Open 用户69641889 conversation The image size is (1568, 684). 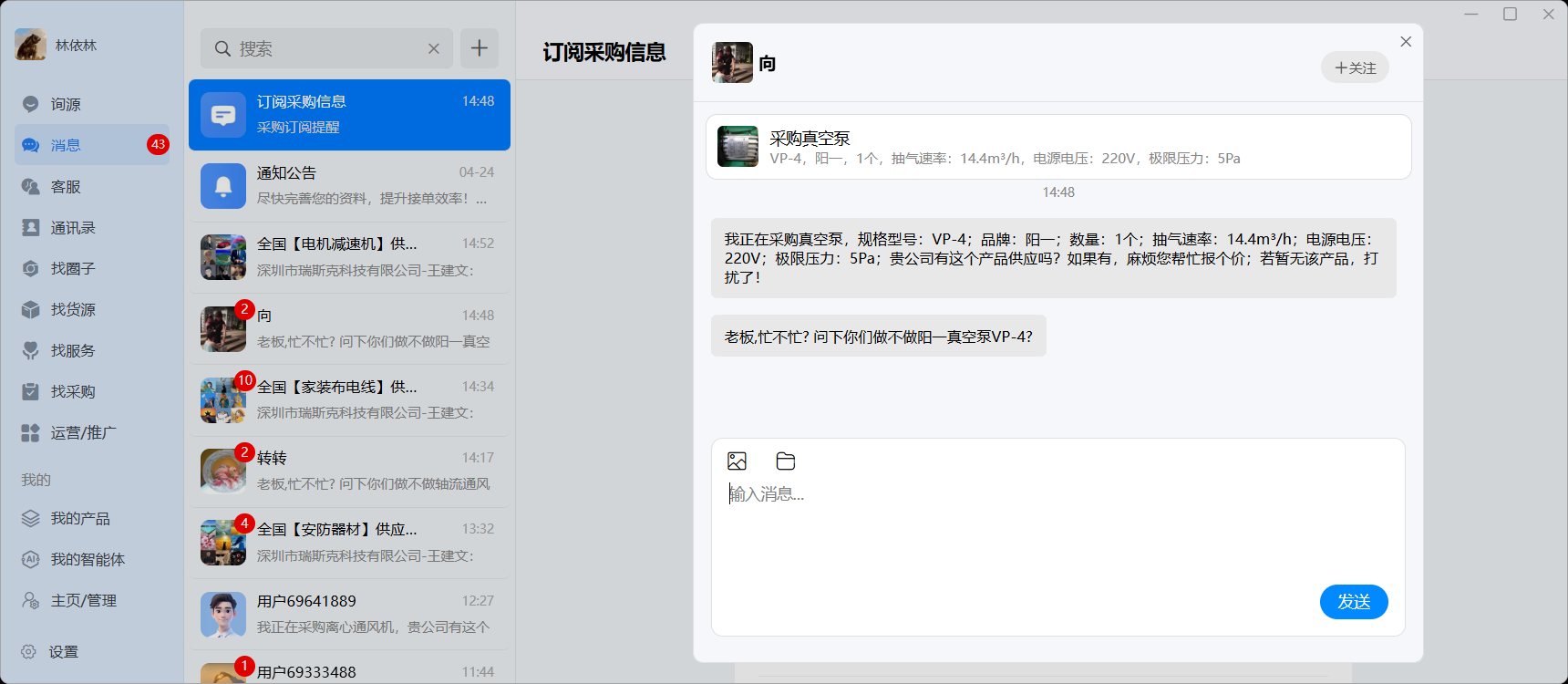(x=349, y=614)
